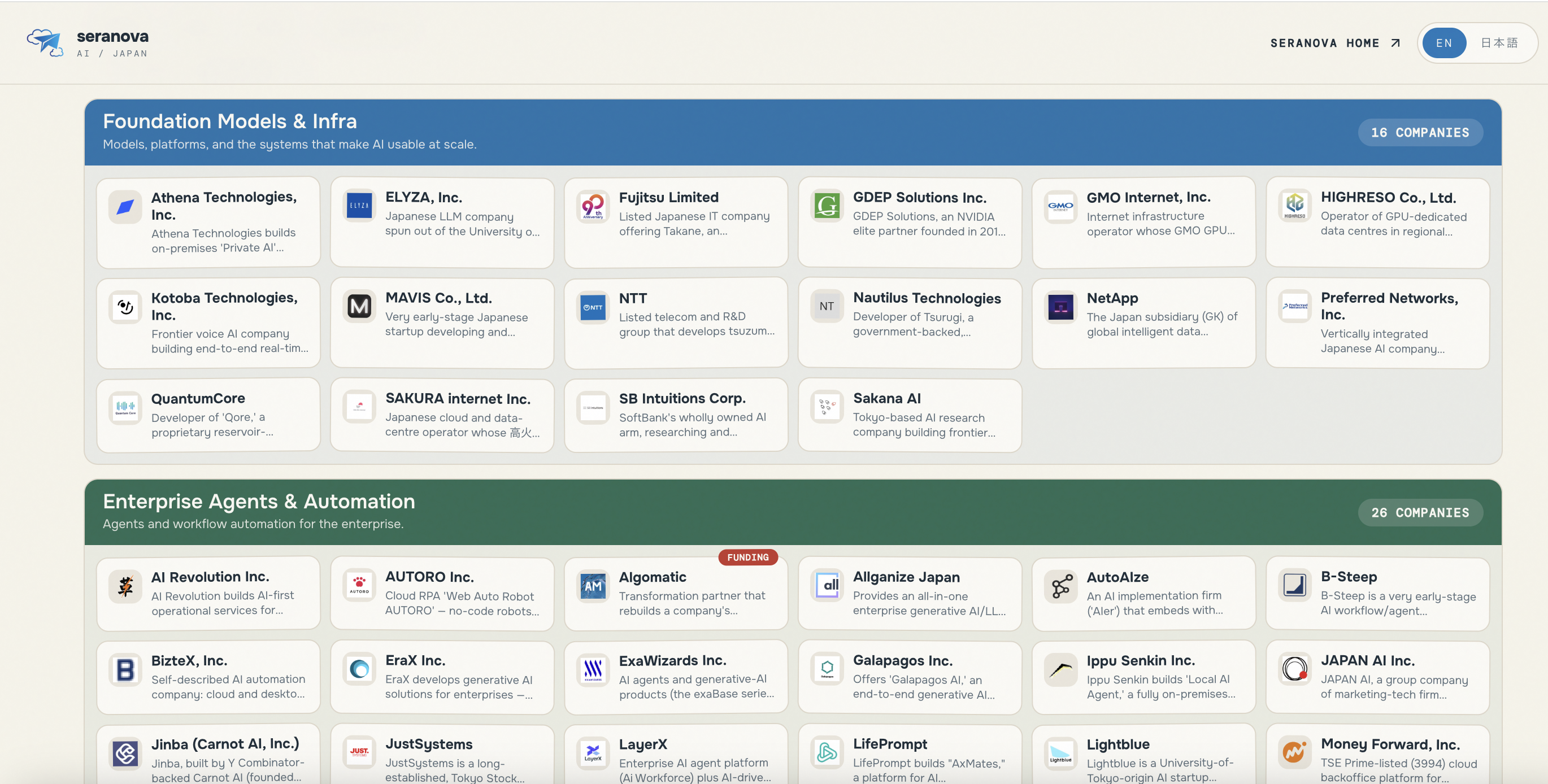The height and width of the screenshot is (784, 1548).
Task: Switch language to English (EN)
Action: point(1444,43)
